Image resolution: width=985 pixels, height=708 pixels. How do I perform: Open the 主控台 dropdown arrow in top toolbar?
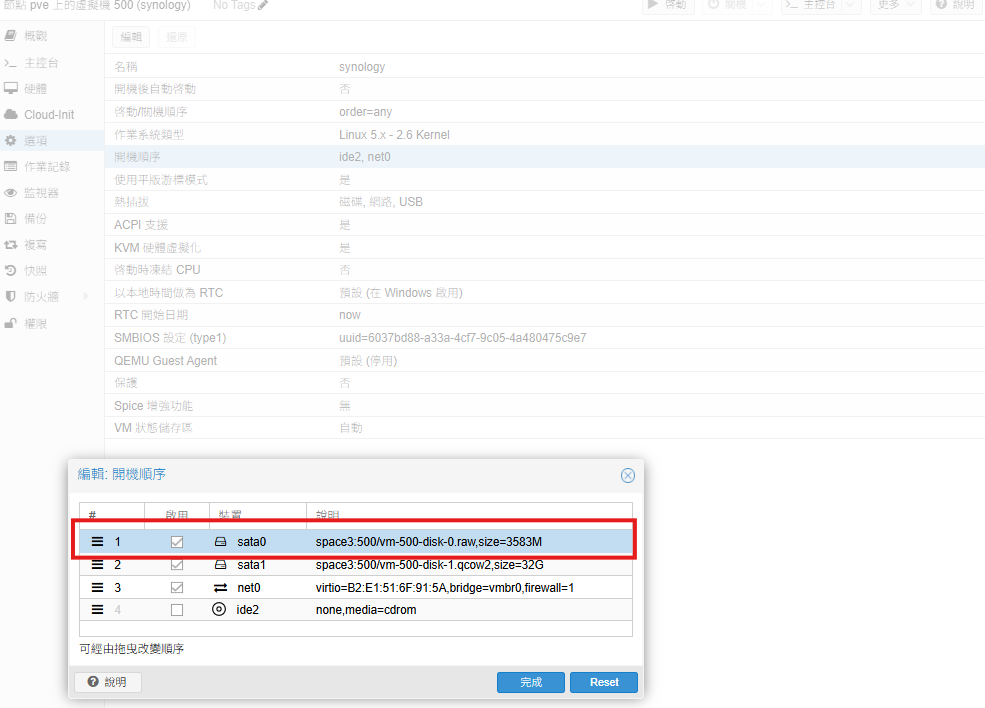click(850, 5)
